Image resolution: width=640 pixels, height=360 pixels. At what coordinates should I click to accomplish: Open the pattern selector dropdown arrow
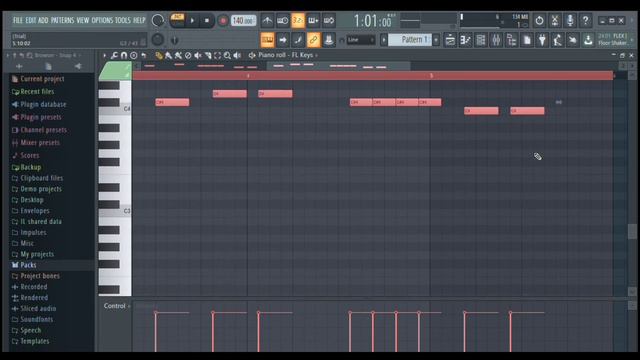pyautogui.click(x=436, y=40)
